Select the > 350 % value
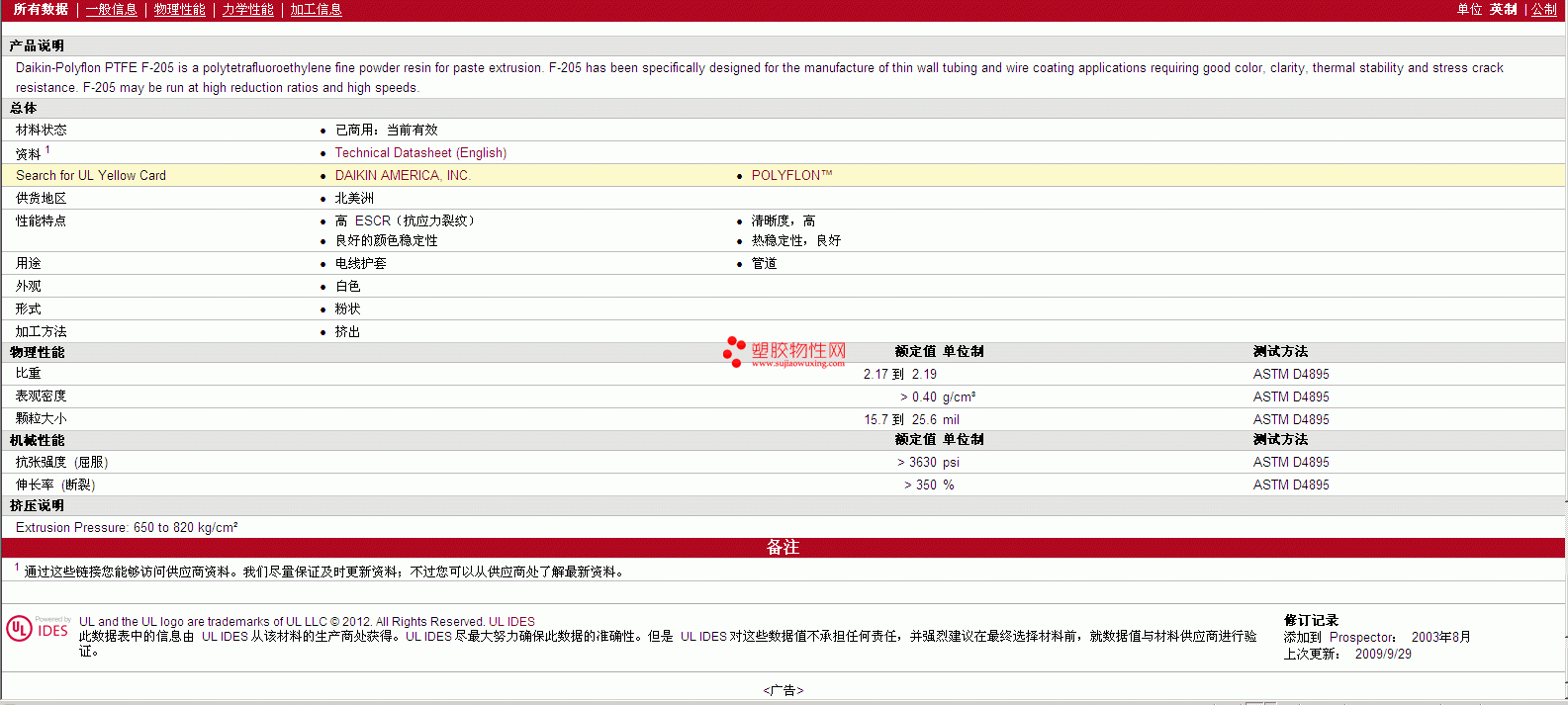Image resolution: width=1568 pixels, height=705 pixels. (929, 485)
